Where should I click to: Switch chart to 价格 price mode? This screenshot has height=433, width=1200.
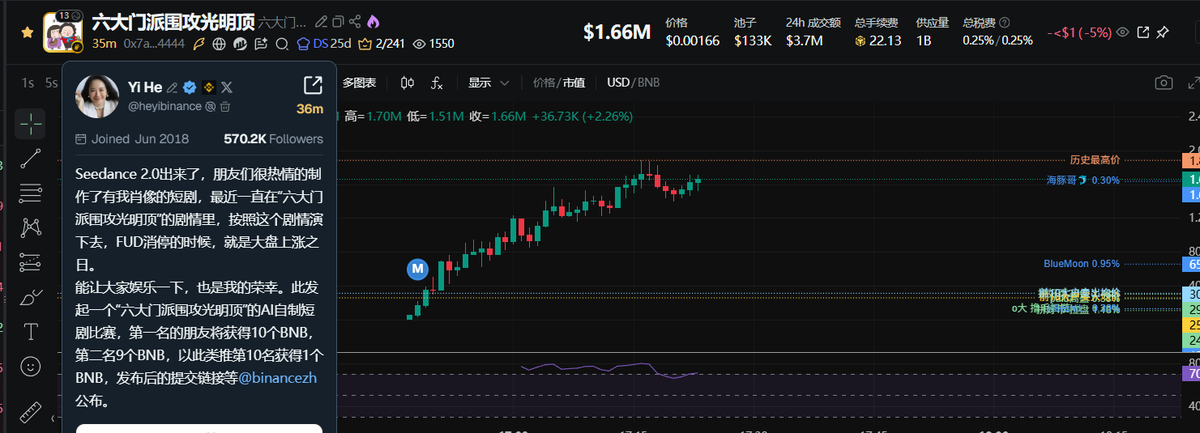pos(543,83)
